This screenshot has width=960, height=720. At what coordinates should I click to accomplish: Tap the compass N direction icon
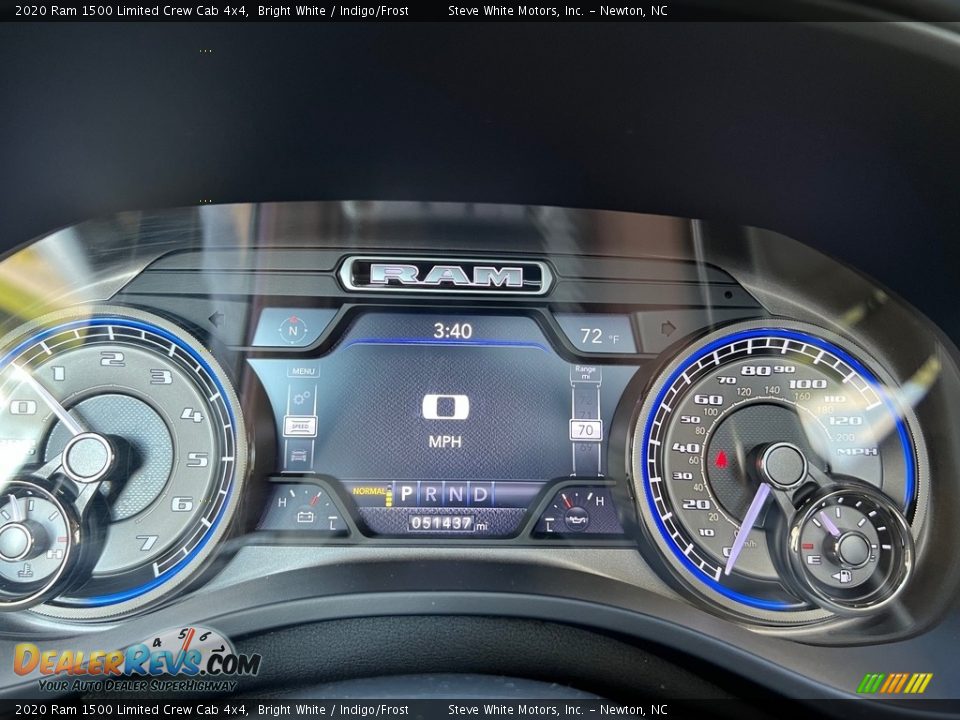coord(293,330)
